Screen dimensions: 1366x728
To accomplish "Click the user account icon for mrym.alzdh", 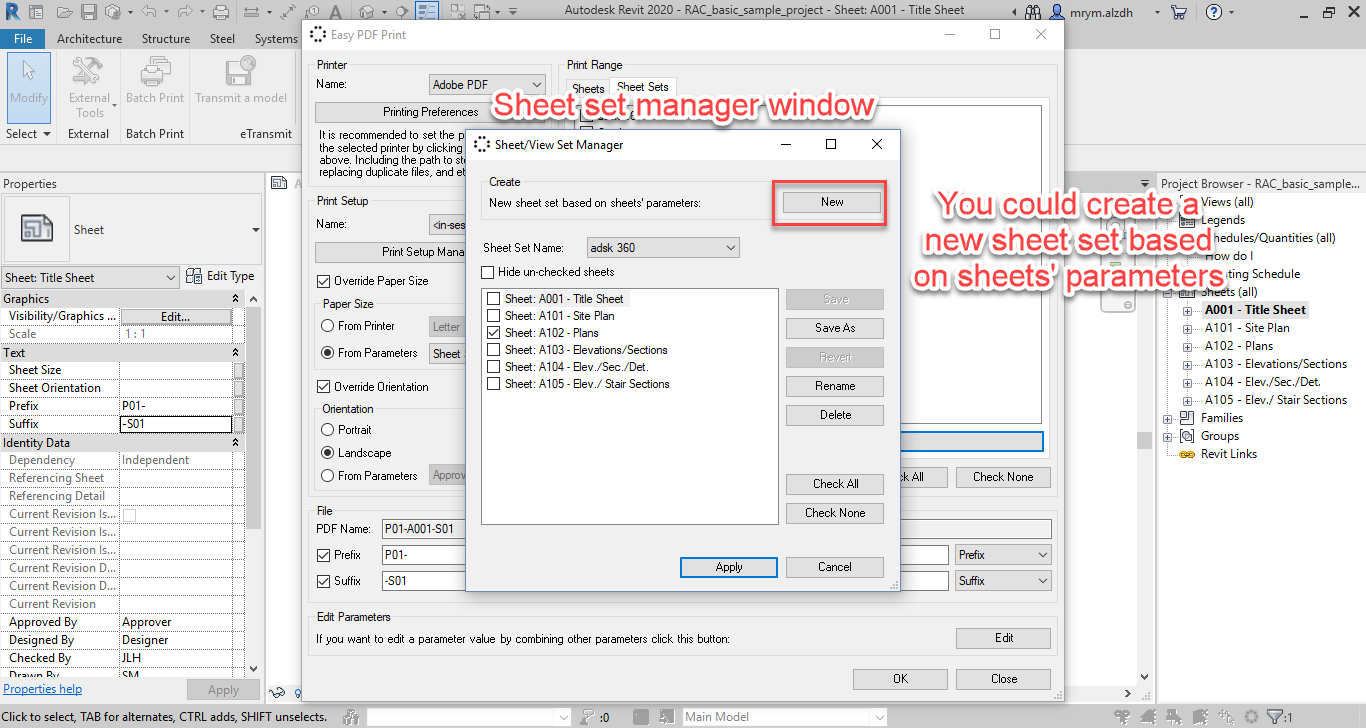I will point(1058,12).
